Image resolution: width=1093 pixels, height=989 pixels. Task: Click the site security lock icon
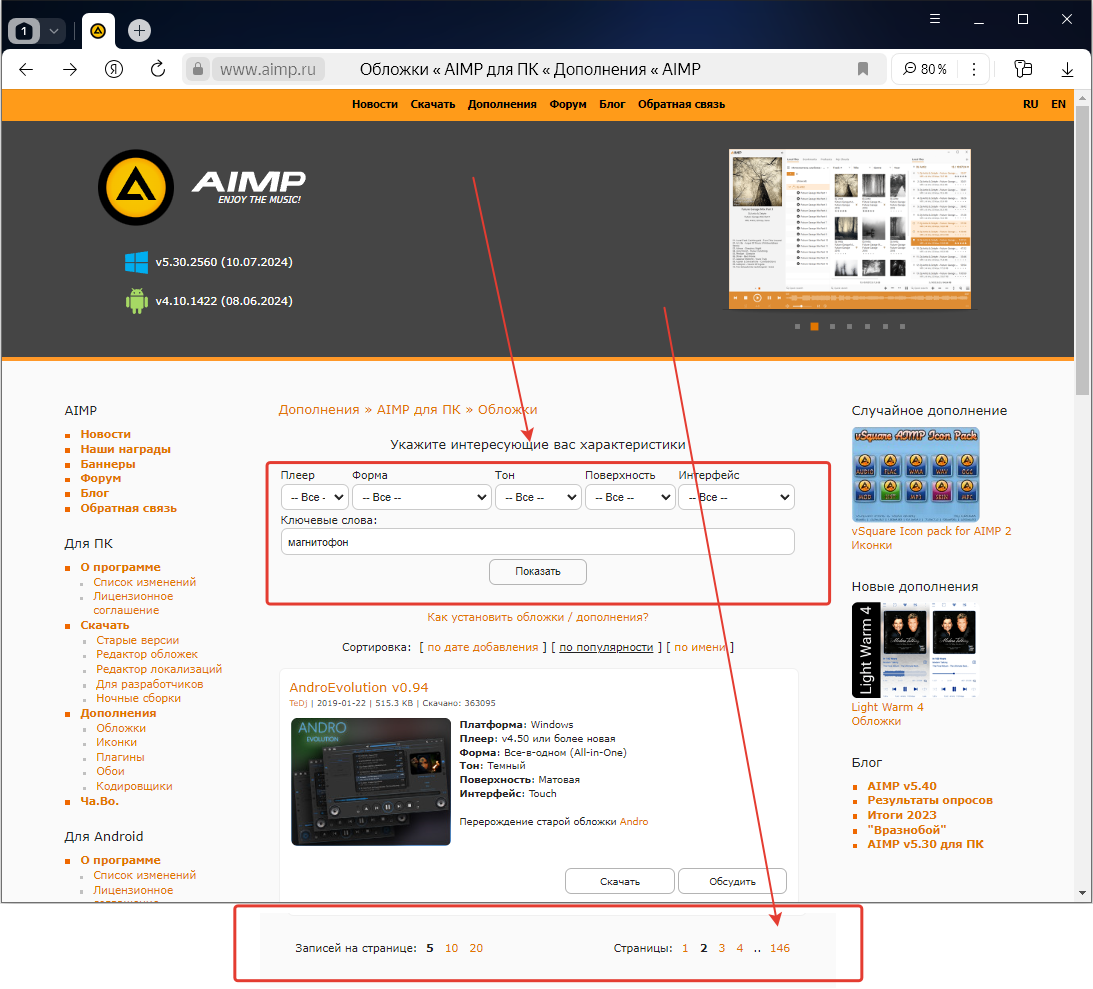[x=198, y=69]
